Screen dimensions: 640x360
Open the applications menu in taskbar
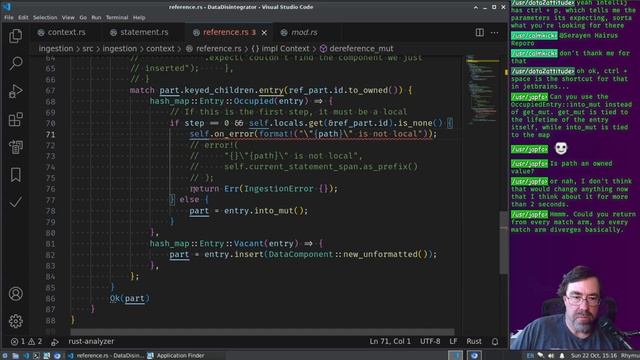5,356
